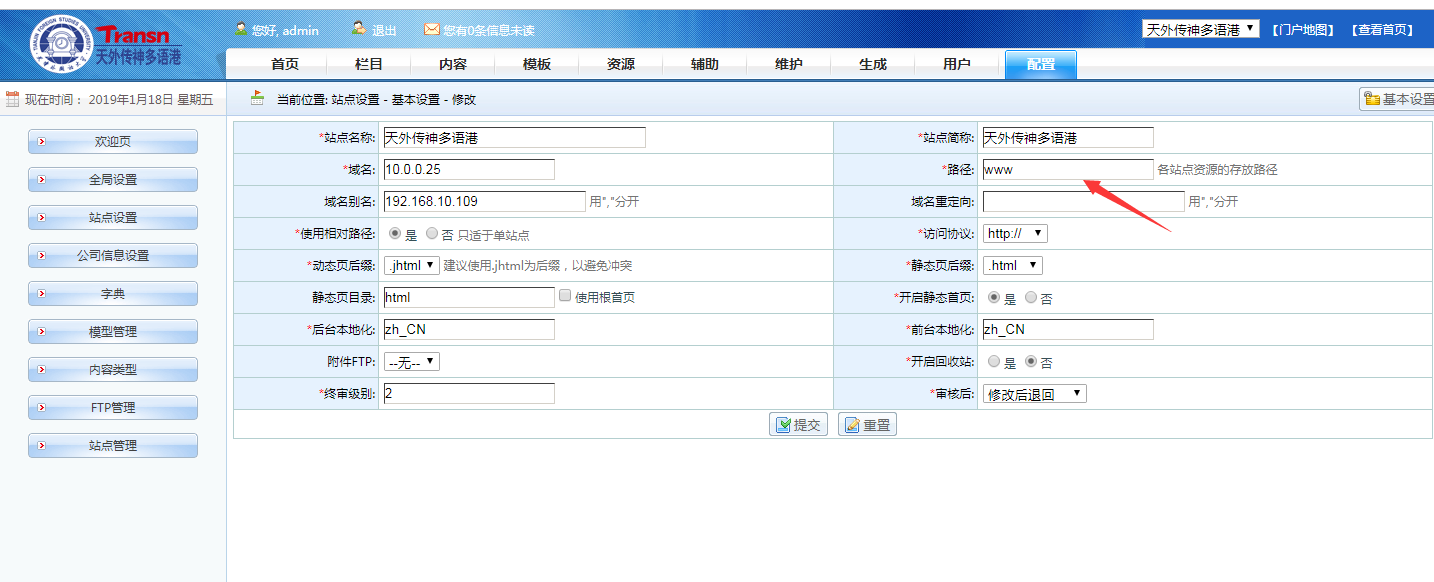The width and height of the screenshot is (1434, 582).
Task: Select 否 for 开启回收站
Action: (1031, 361)
